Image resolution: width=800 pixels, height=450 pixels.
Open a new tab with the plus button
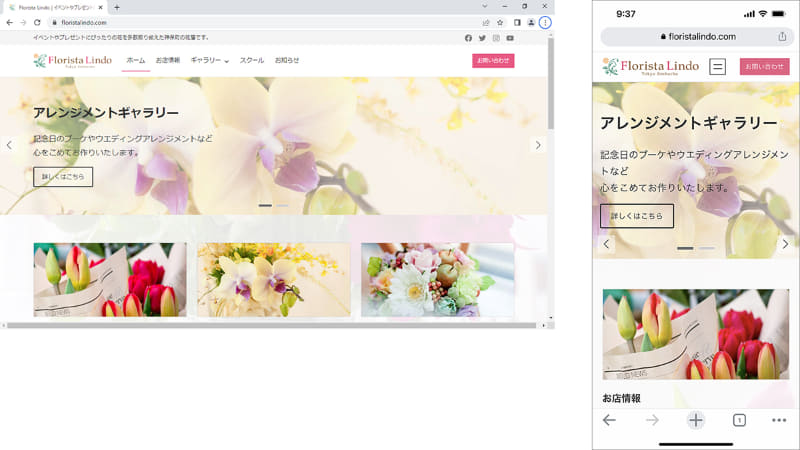[117, 7]
